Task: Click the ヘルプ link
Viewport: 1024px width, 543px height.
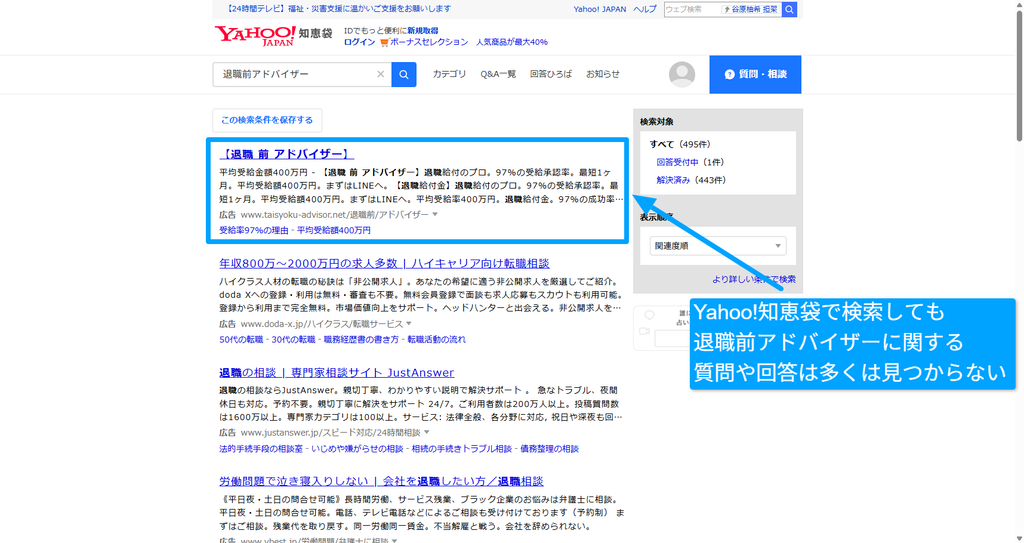Action: click(645, 9)
